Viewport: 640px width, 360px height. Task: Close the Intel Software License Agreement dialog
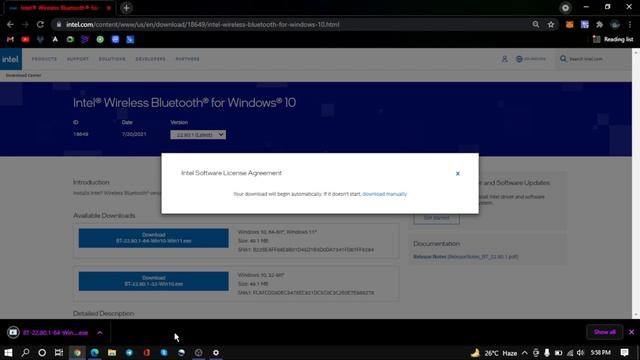coord(458,173)
